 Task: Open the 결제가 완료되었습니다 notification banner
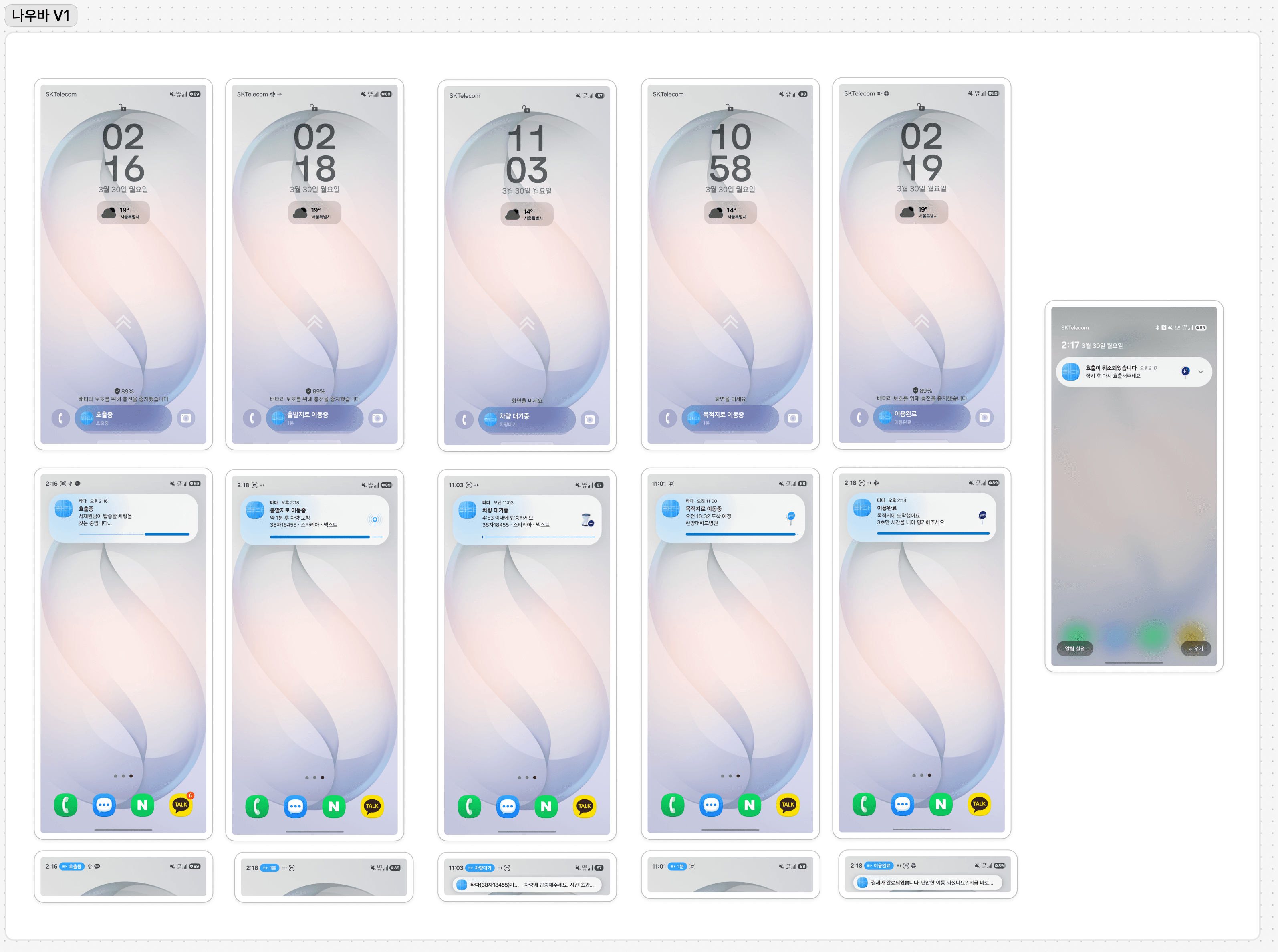[928, 883]
